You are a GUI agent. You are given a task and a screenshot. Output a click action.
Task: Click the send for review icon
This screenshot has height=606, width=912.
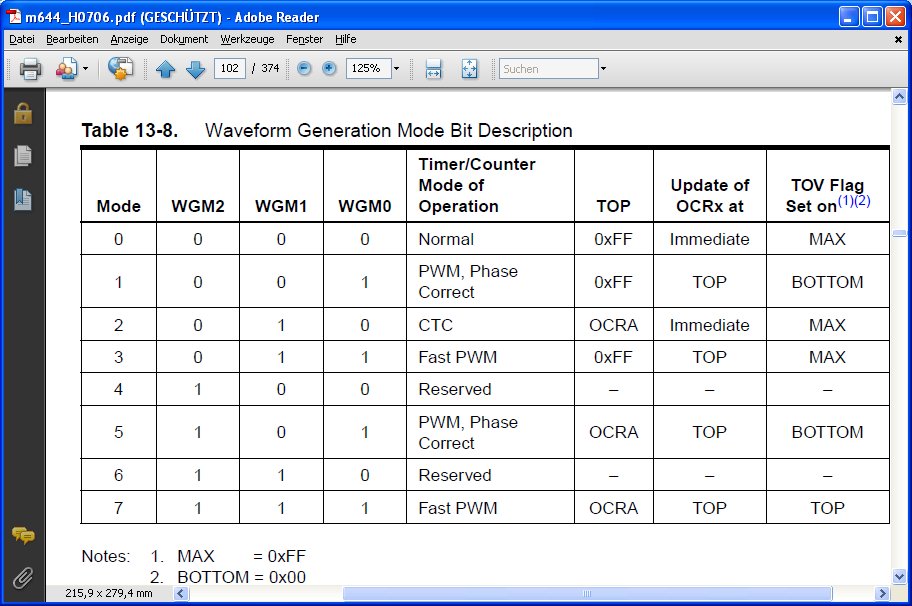120,69
